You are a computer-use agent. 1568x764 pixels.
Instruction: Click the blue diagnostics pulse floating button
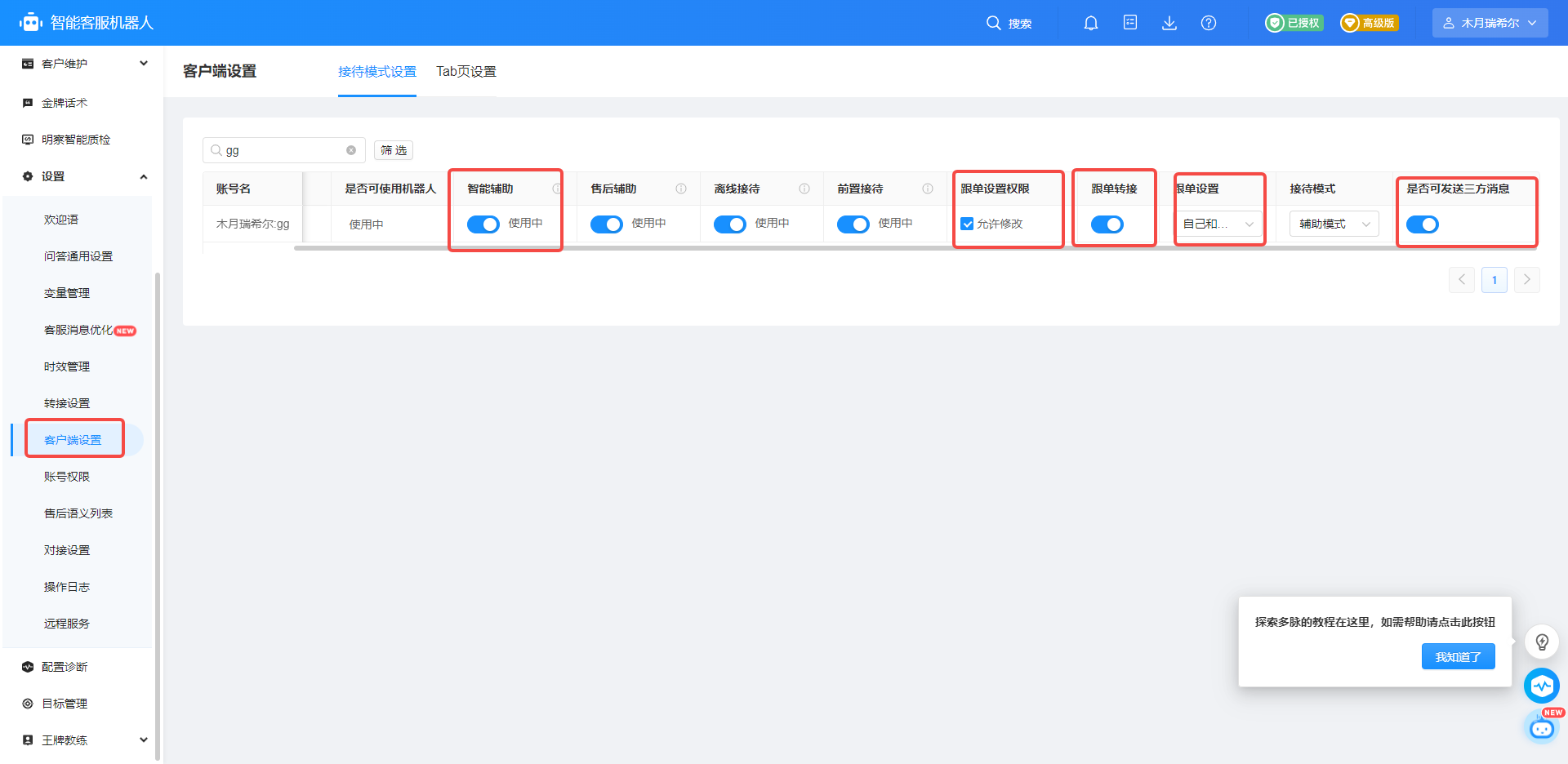tap(1542, 686)
